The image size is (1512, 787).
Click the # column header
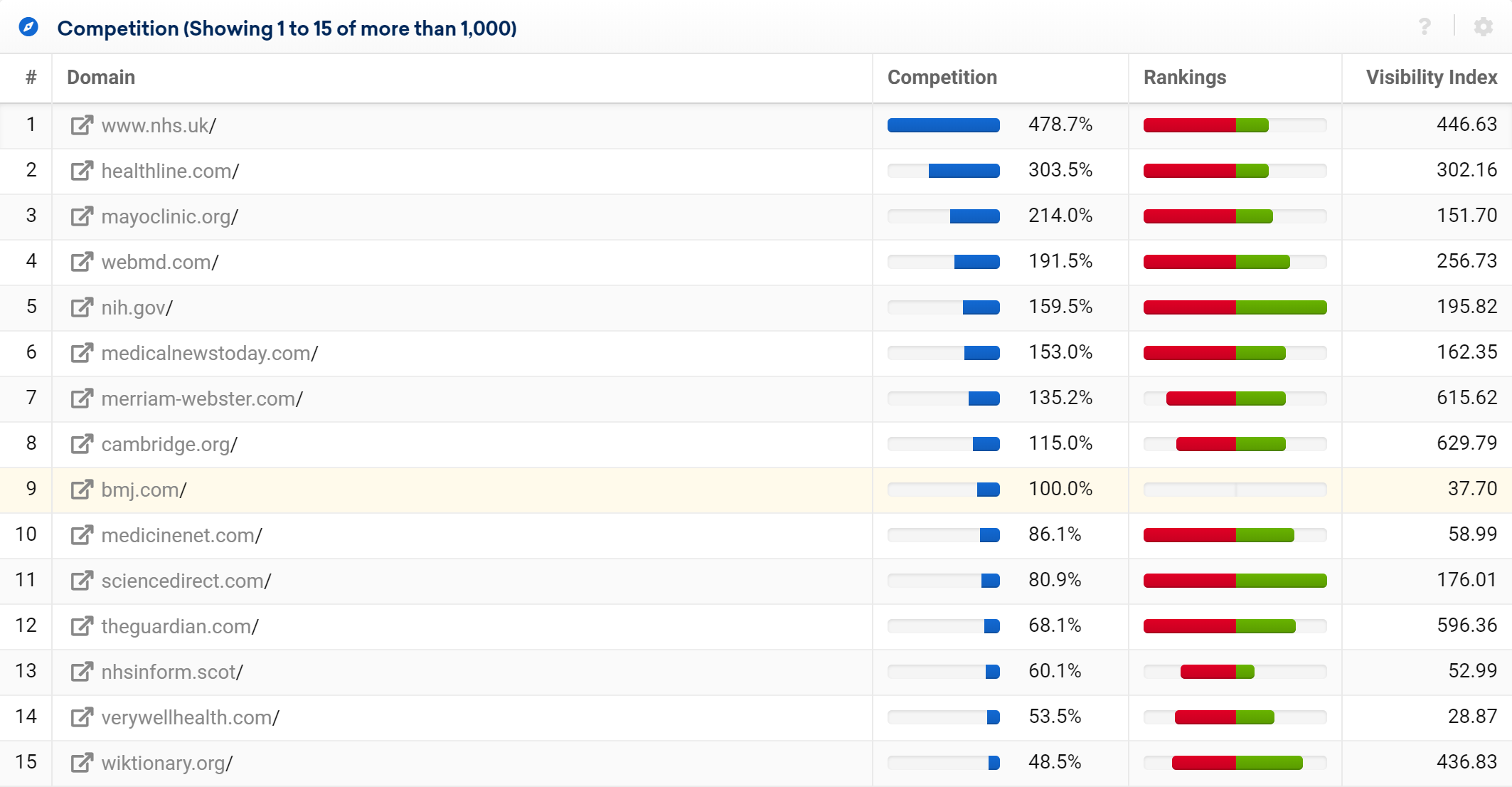click(31, 78)
